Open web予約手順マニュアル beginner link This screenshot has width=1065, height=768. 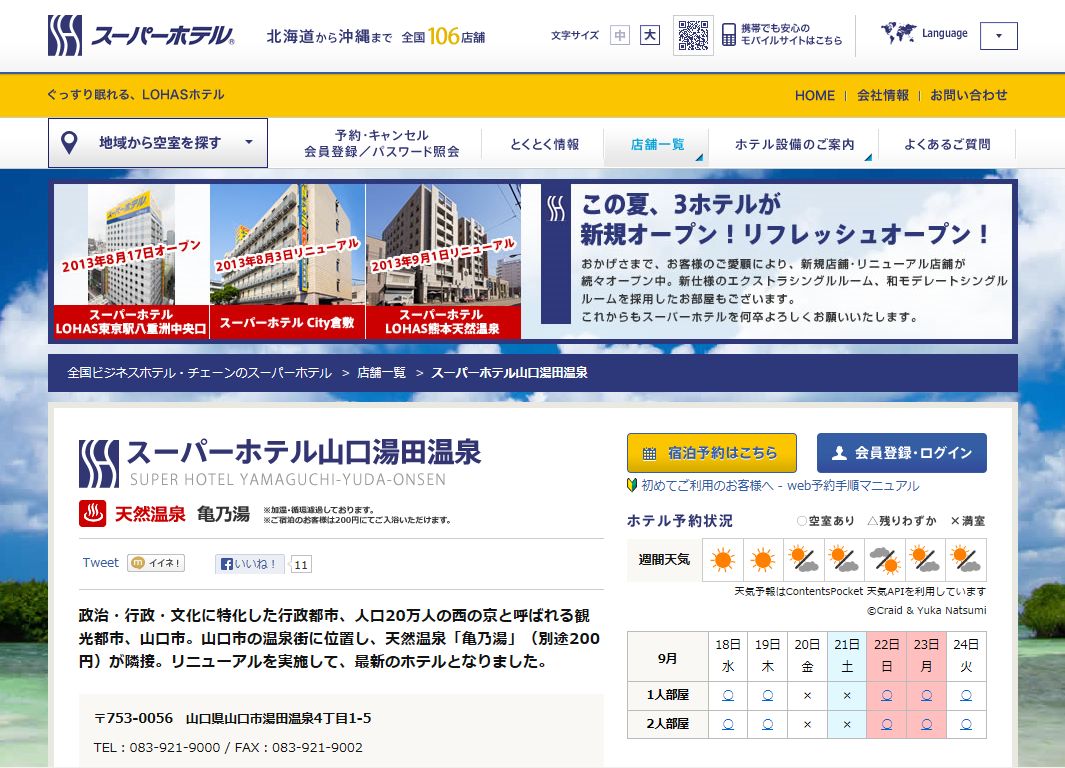[780, 486]
